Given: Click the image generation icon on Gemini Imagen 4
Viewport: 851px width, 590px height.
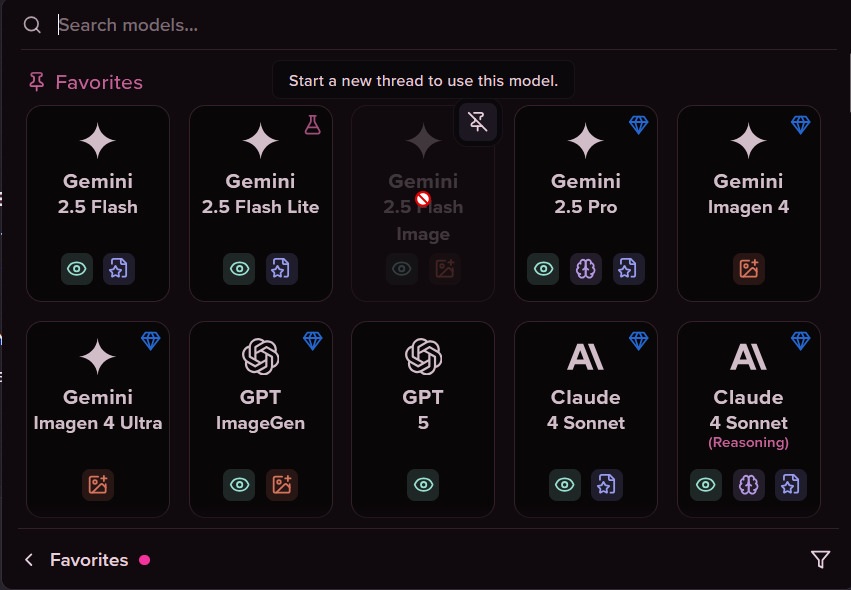Looking at the screenshot, I should pyautogui.click(x=748, y=269).
